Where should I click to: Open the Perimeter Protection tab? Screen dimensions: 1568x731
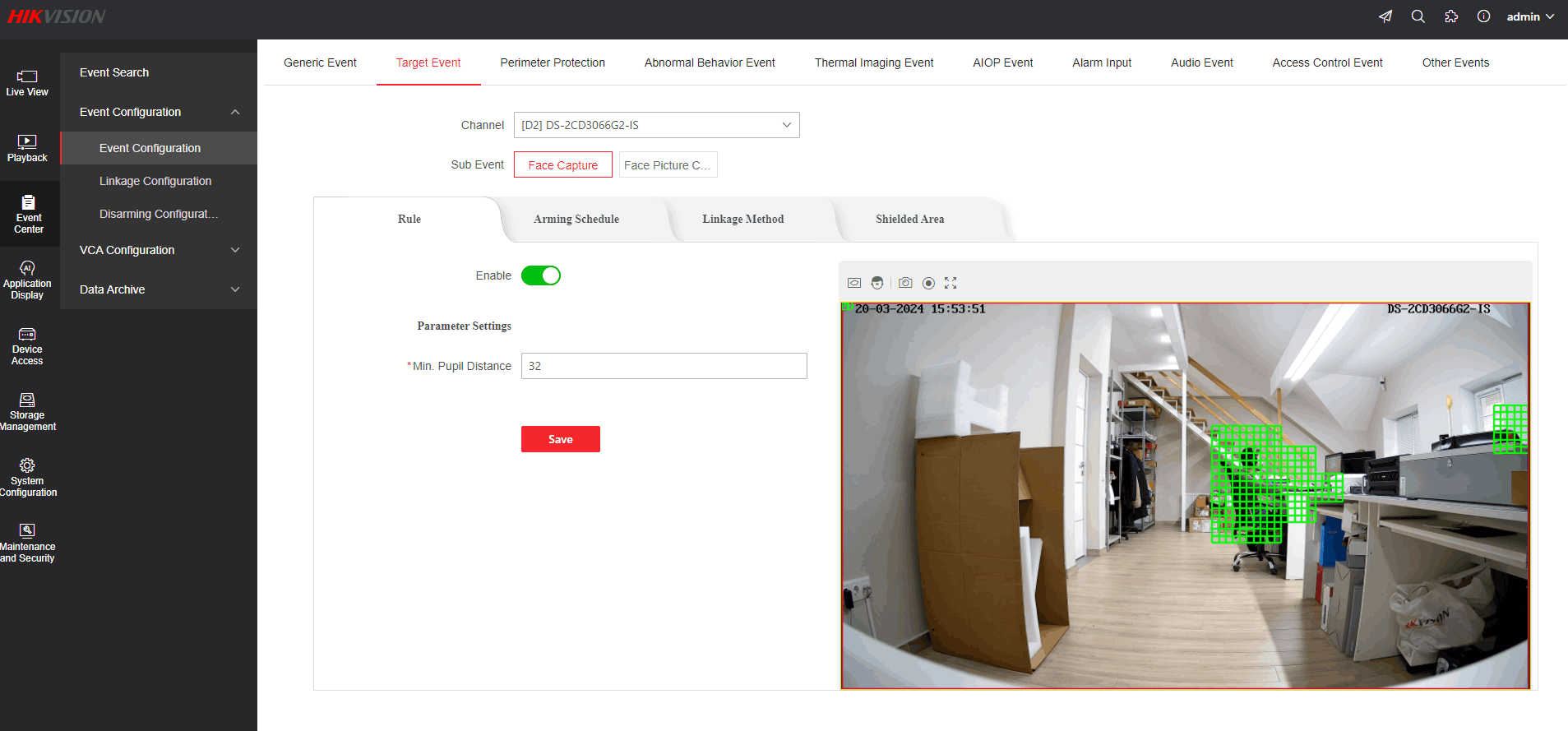[x=553, y=62]
